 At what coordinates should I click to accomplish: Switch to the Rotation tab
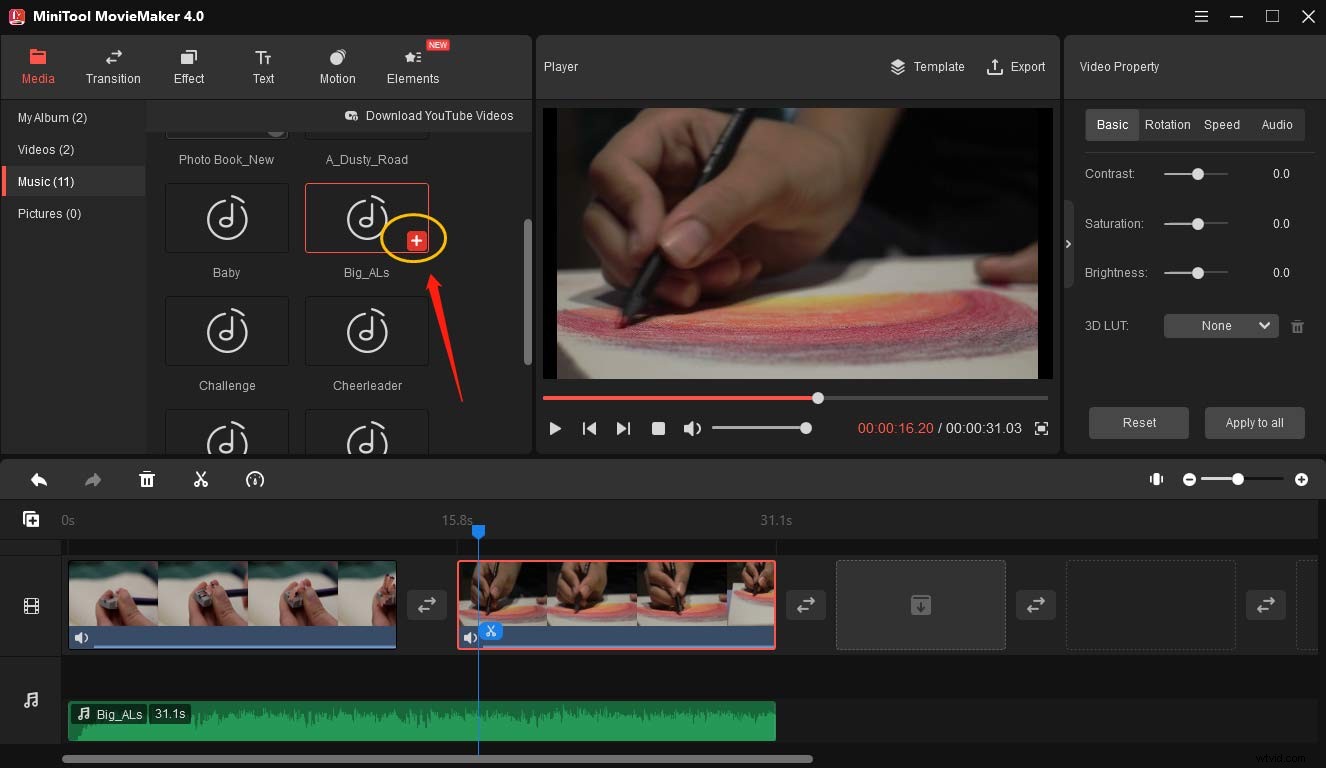point(1167,125)
